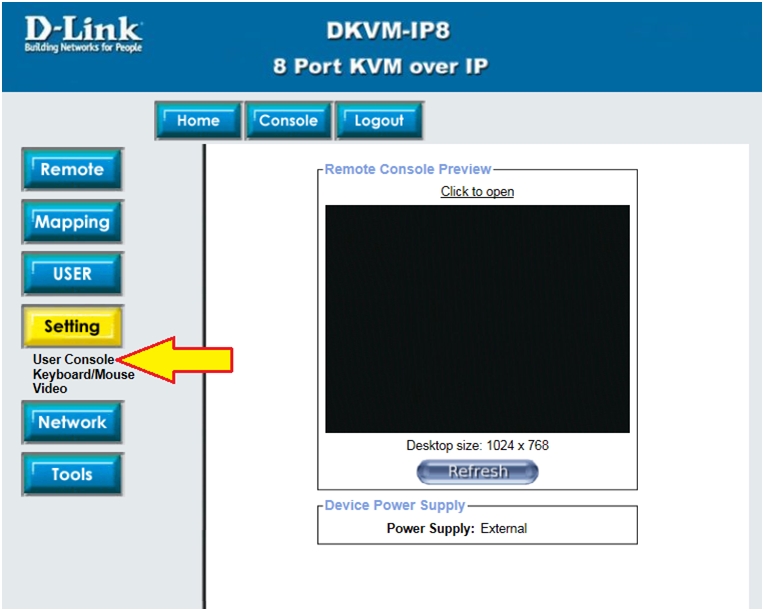Screen dimensions: 764x611
Task: Click the D-Link logo in header
Action: click(83, 35)
